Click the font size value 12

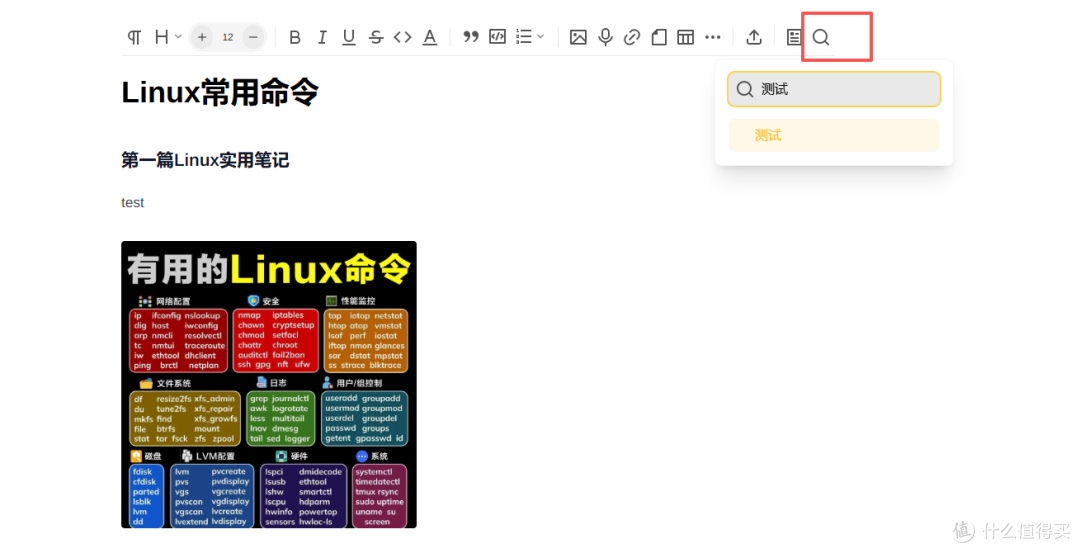coord(228,37)
